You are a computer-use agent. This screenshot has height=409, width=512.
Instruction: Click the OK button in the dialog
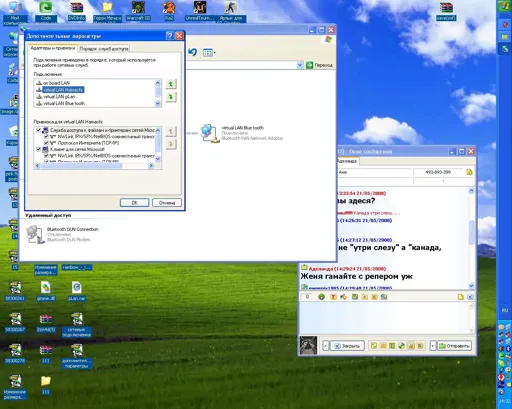point(134,203)
